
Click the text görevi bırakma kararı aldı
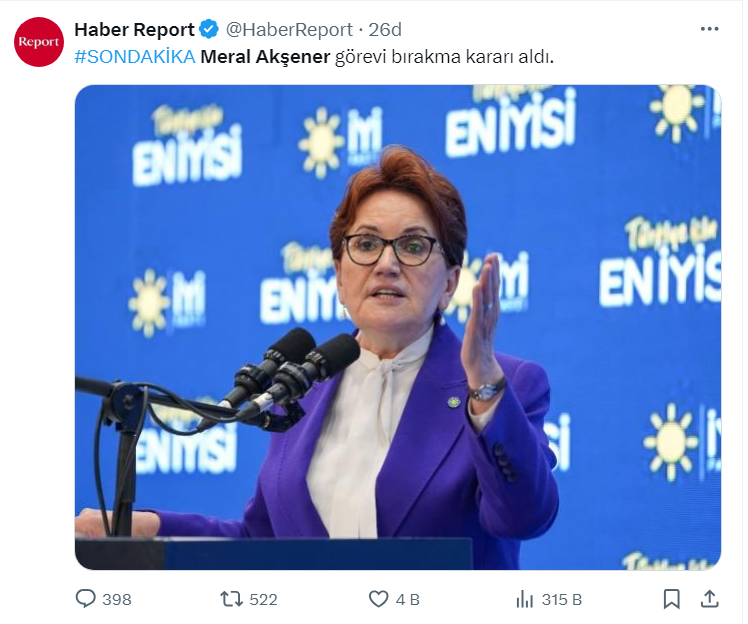444,57
